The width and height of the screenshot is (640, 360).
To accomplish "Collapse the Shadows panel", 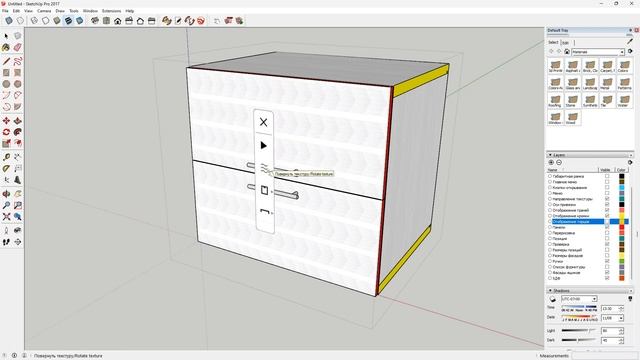I will [x=550, y=291].
